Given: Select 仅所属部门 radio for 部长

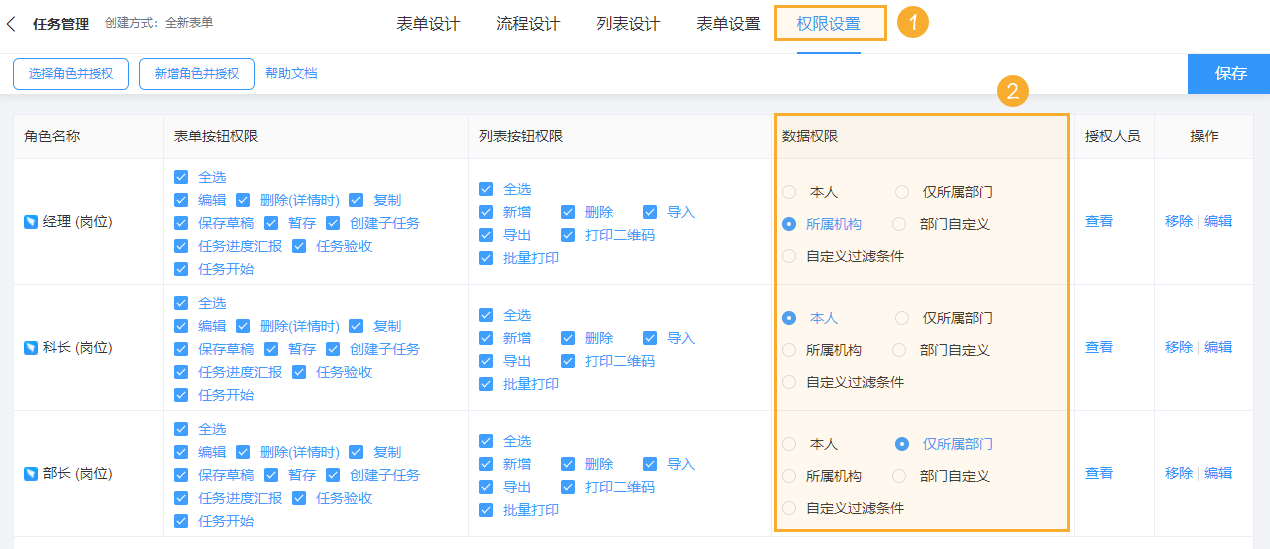Looking at the screenshot, I should click(x=902, y=444).
